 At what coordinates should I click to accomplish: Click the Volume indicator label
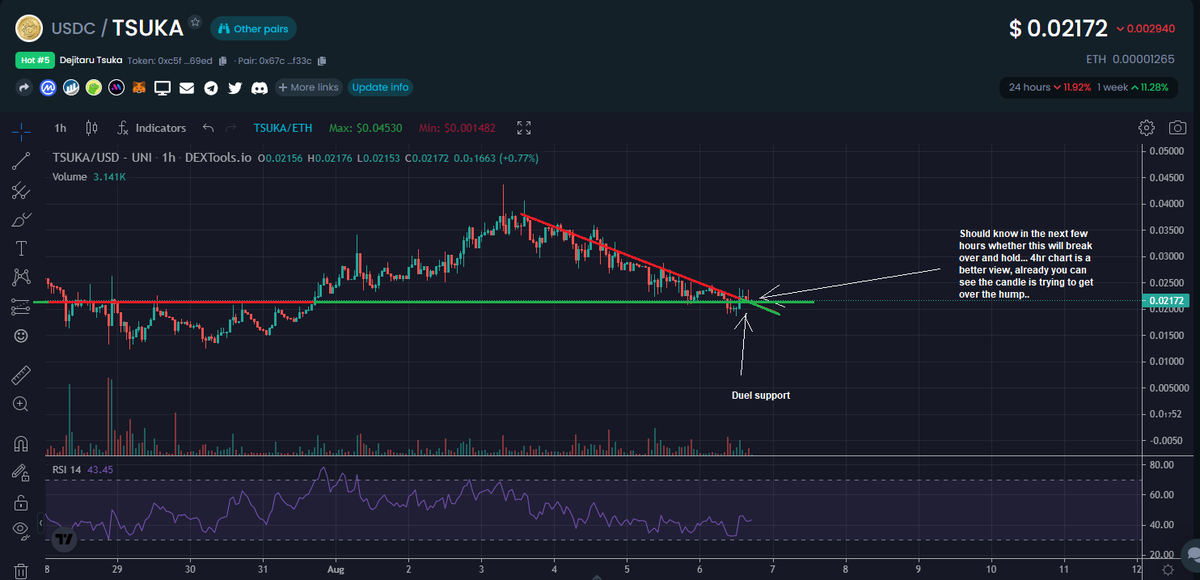[69, 177]
